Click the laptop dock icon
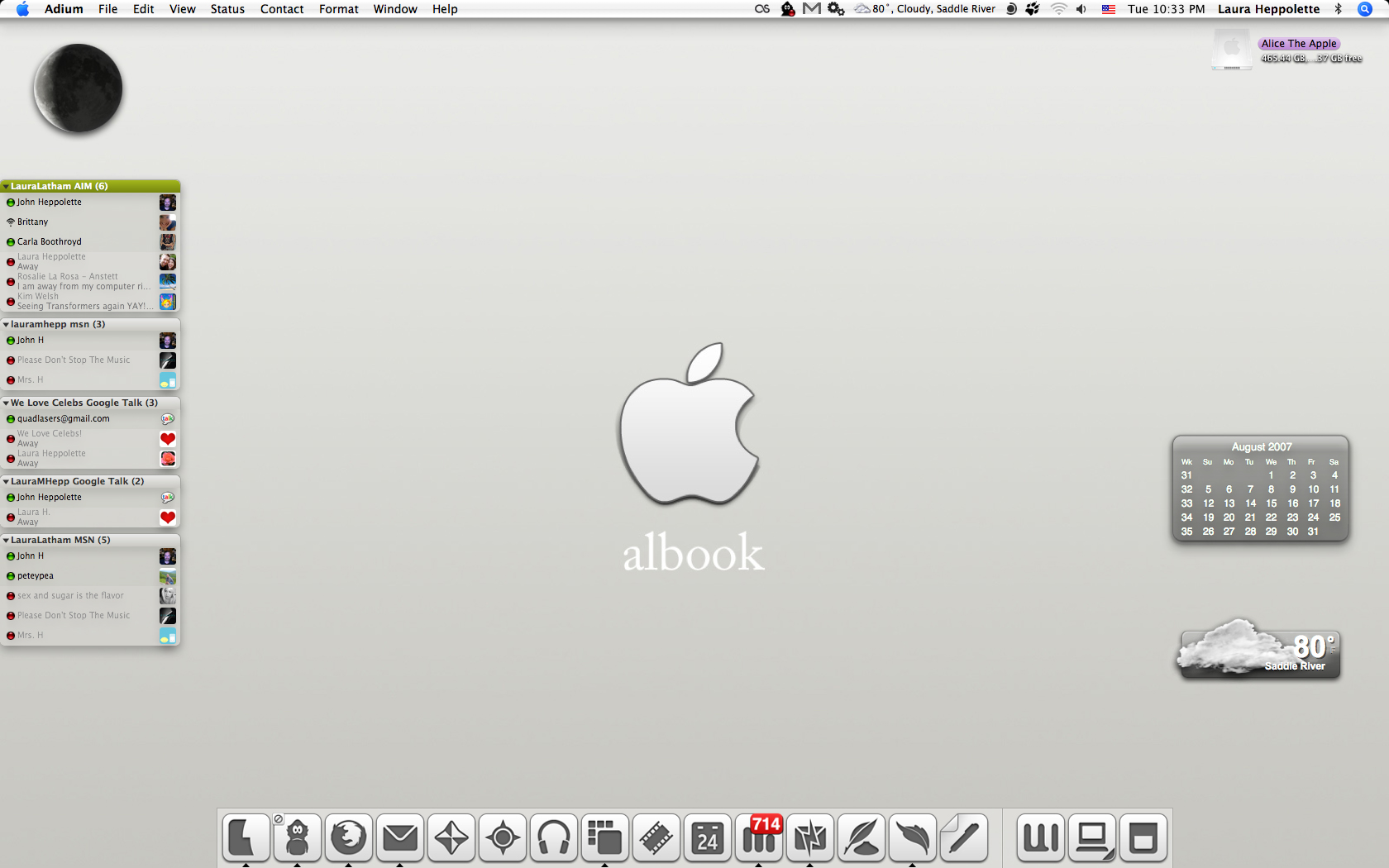1389x868 pixels. point(1092,838)
